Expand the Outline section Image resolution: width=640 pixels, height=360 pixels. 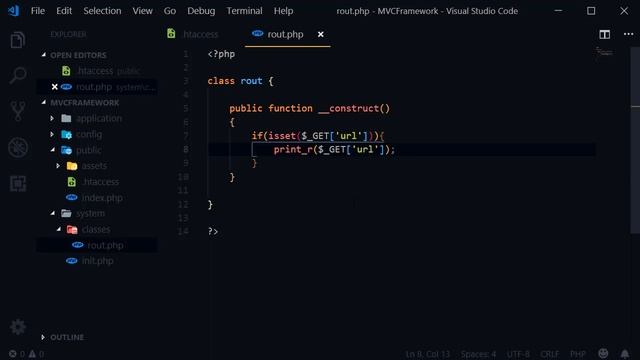tap(67, 337)
